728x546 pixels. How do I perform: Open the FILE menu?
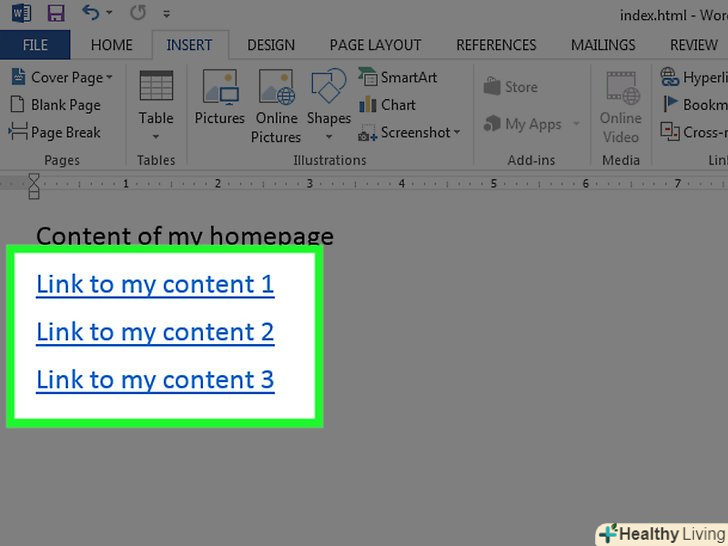[x=35, y=45]
